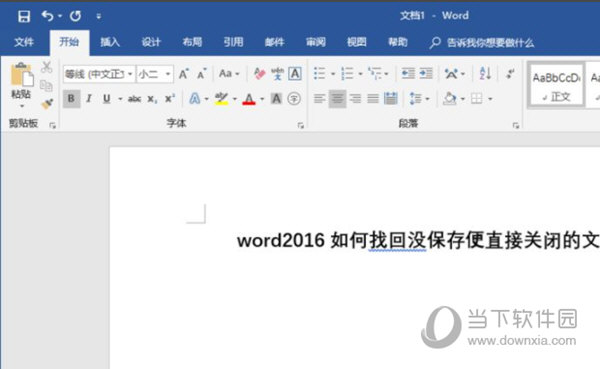Increase paragraph indent

coord(426,73)
